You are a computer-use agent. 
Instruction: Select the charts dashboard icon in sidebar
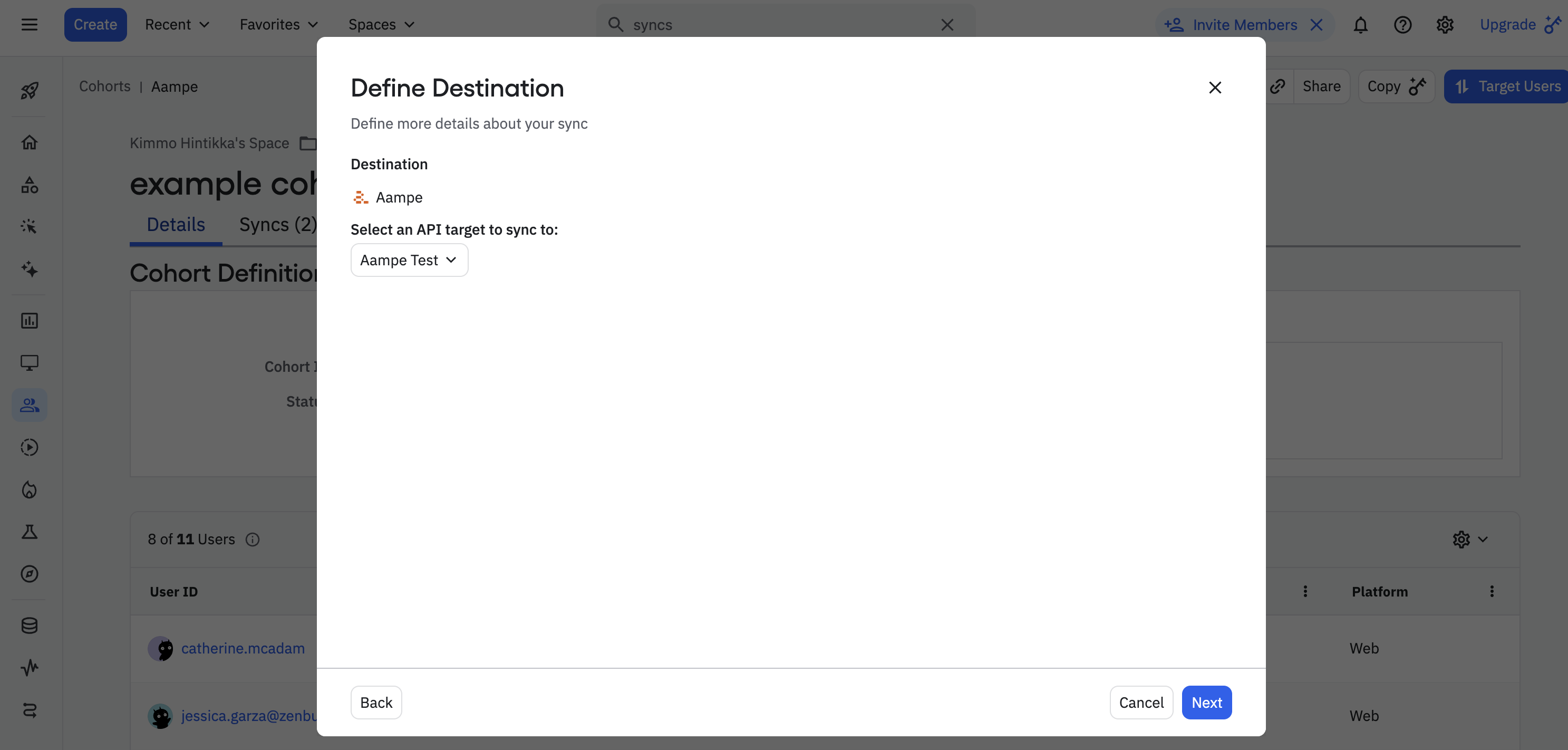click(28, 320)
